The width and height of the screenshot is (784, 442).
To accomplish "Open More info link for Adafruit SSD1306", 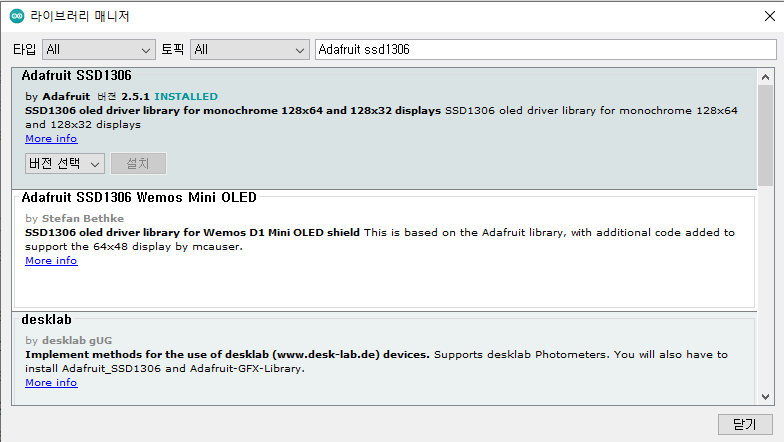I will point(51,138).
